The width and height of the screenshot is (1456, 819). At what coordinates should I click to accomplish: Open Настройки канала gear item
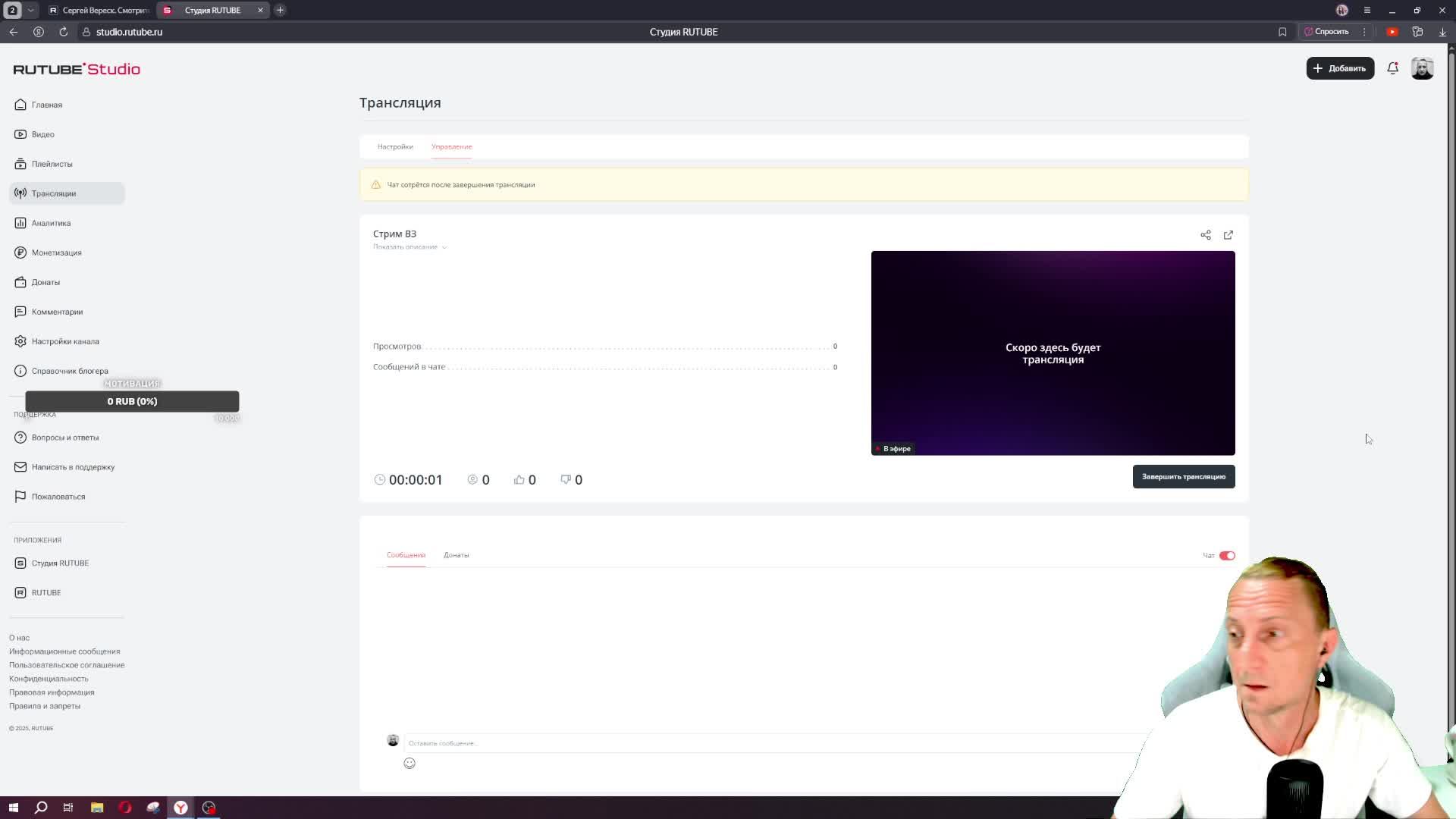click(65, 341)
